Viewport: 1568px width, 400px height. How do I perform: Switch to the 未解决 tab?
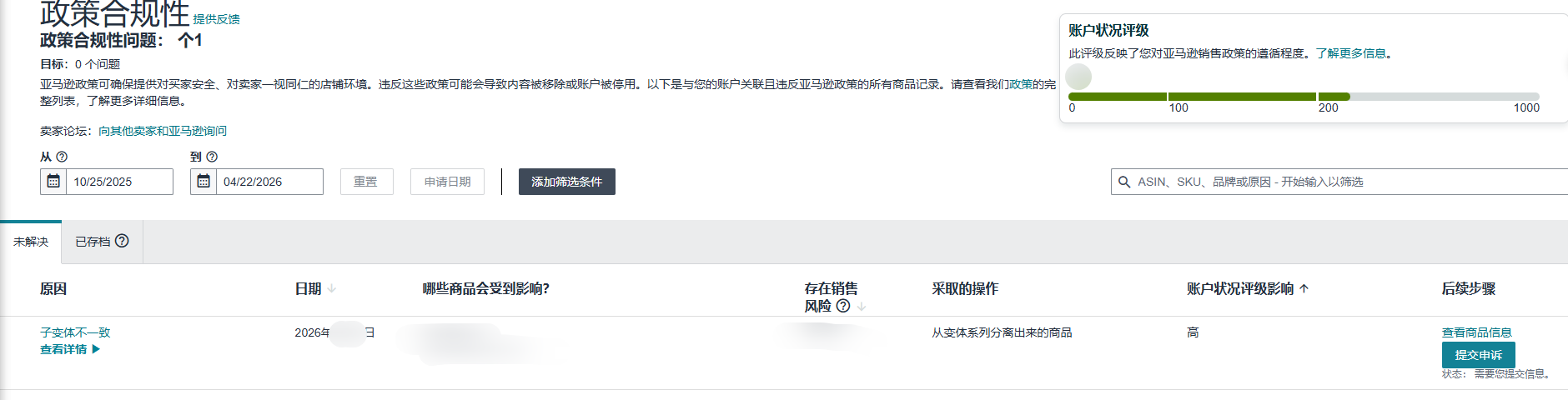coord(31,242)
